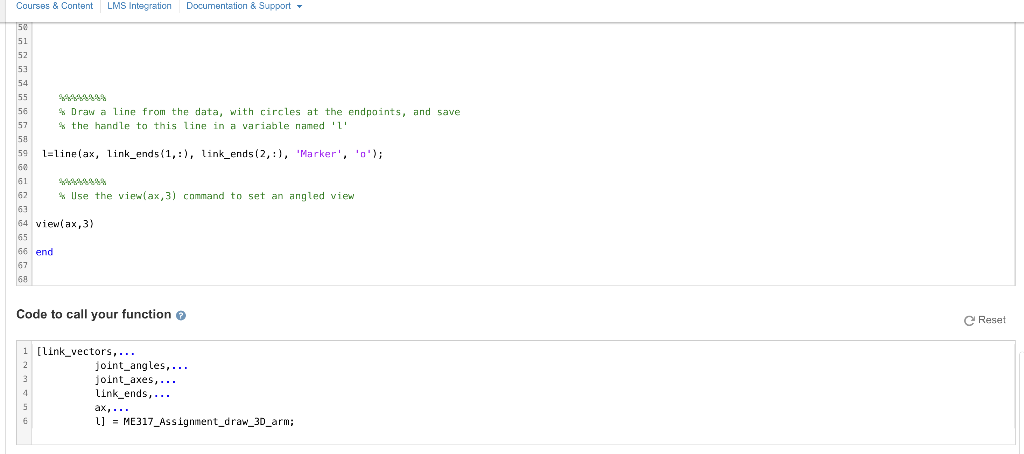Expand the Documentation & Support dropdown
The height and width of the screenshot is (454, 1024).
244,6
